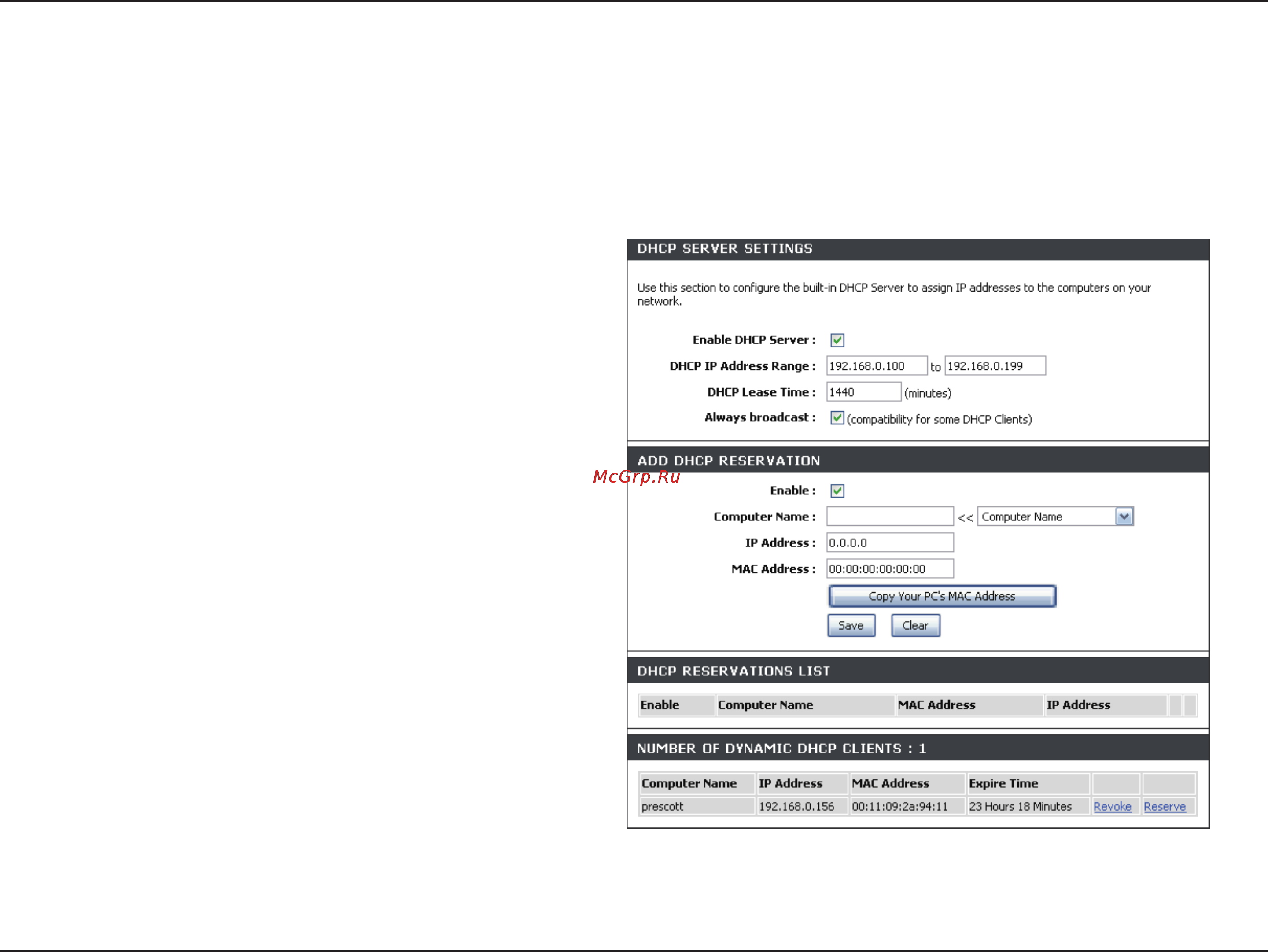Toggle the Always broadcast checkbox
This screenshot has height=952, width=1268.
point(837,418)
